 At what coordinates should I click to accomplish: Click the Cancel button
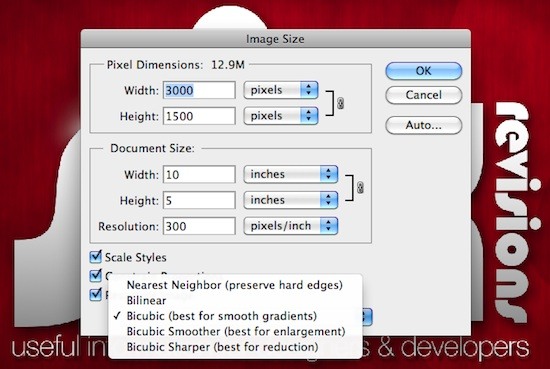point(423,95)
